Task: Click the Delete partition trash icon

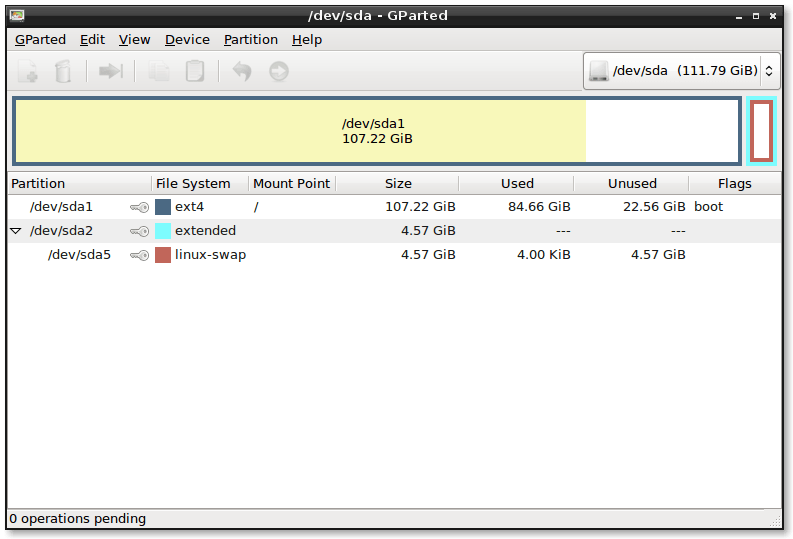Action: click(63, 71)
